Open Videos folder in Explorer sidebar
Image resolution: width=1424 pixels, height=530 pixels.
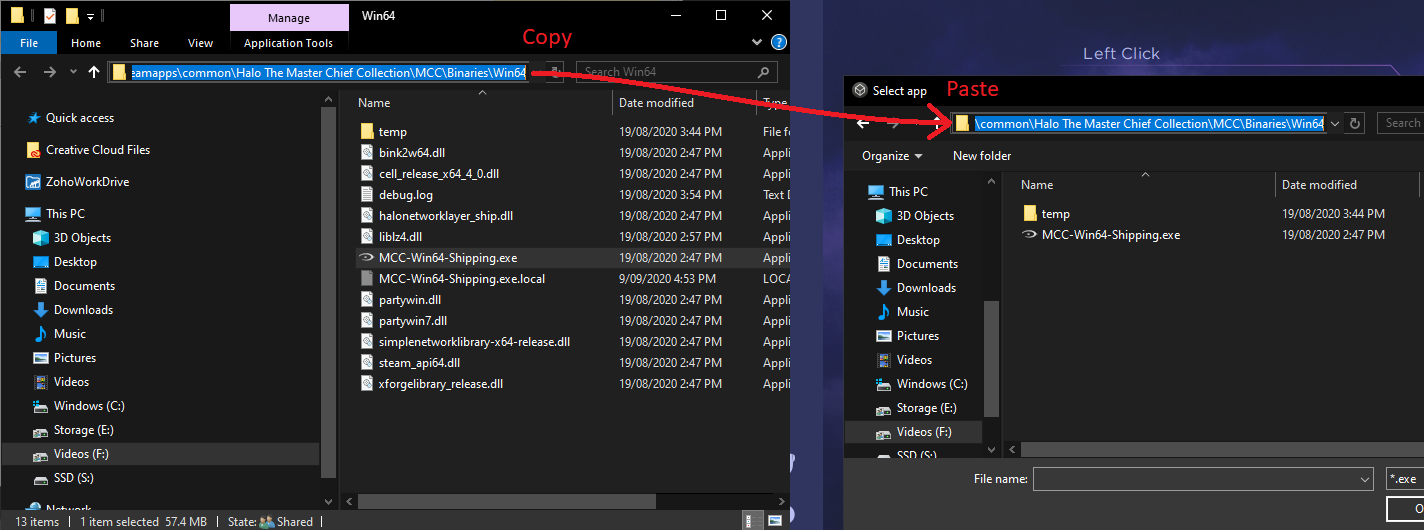pos(71,382)
